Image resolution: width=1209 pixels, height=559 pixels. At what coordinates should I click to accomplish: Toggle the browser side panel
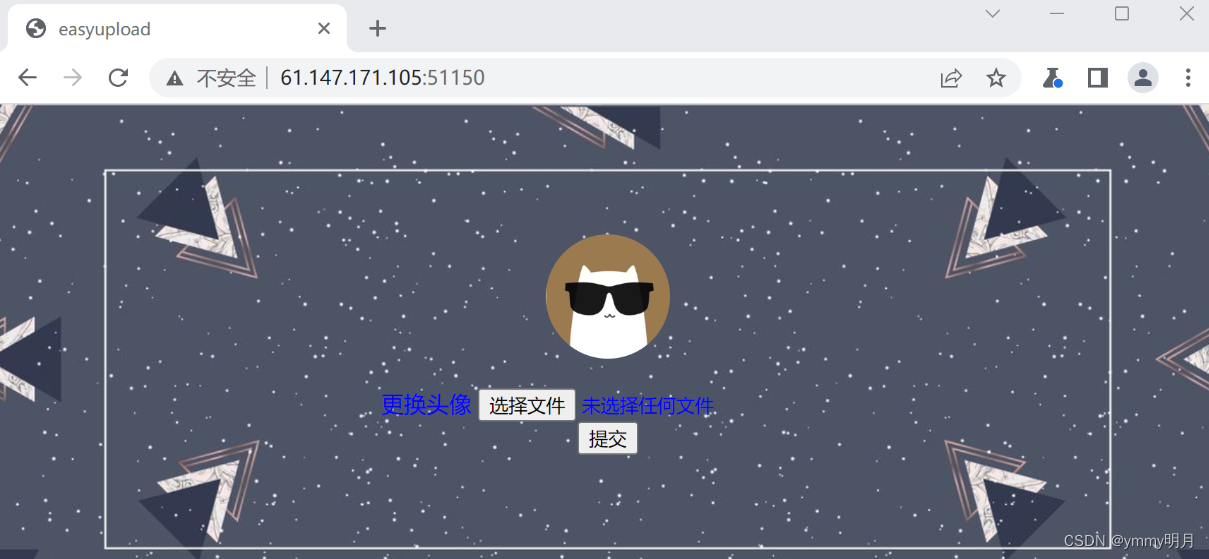click(x=1097, y=78)
